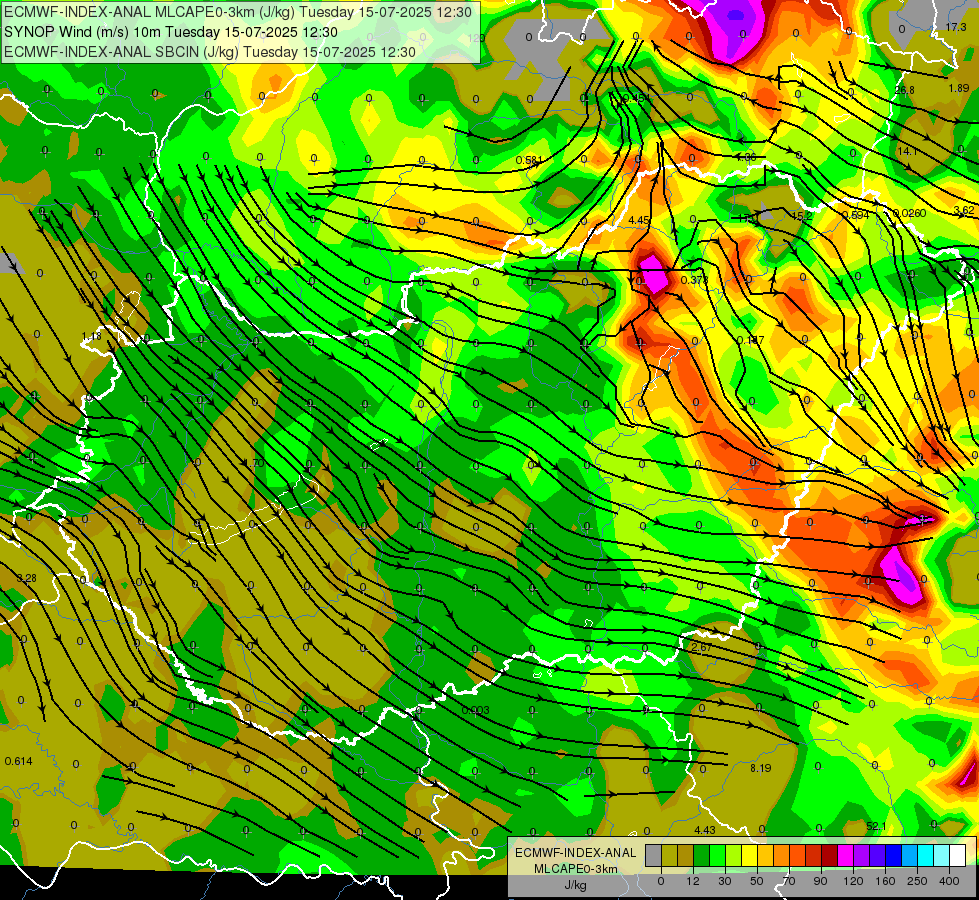
Task: Click the SBCIN title line
Action: (210, 52)
